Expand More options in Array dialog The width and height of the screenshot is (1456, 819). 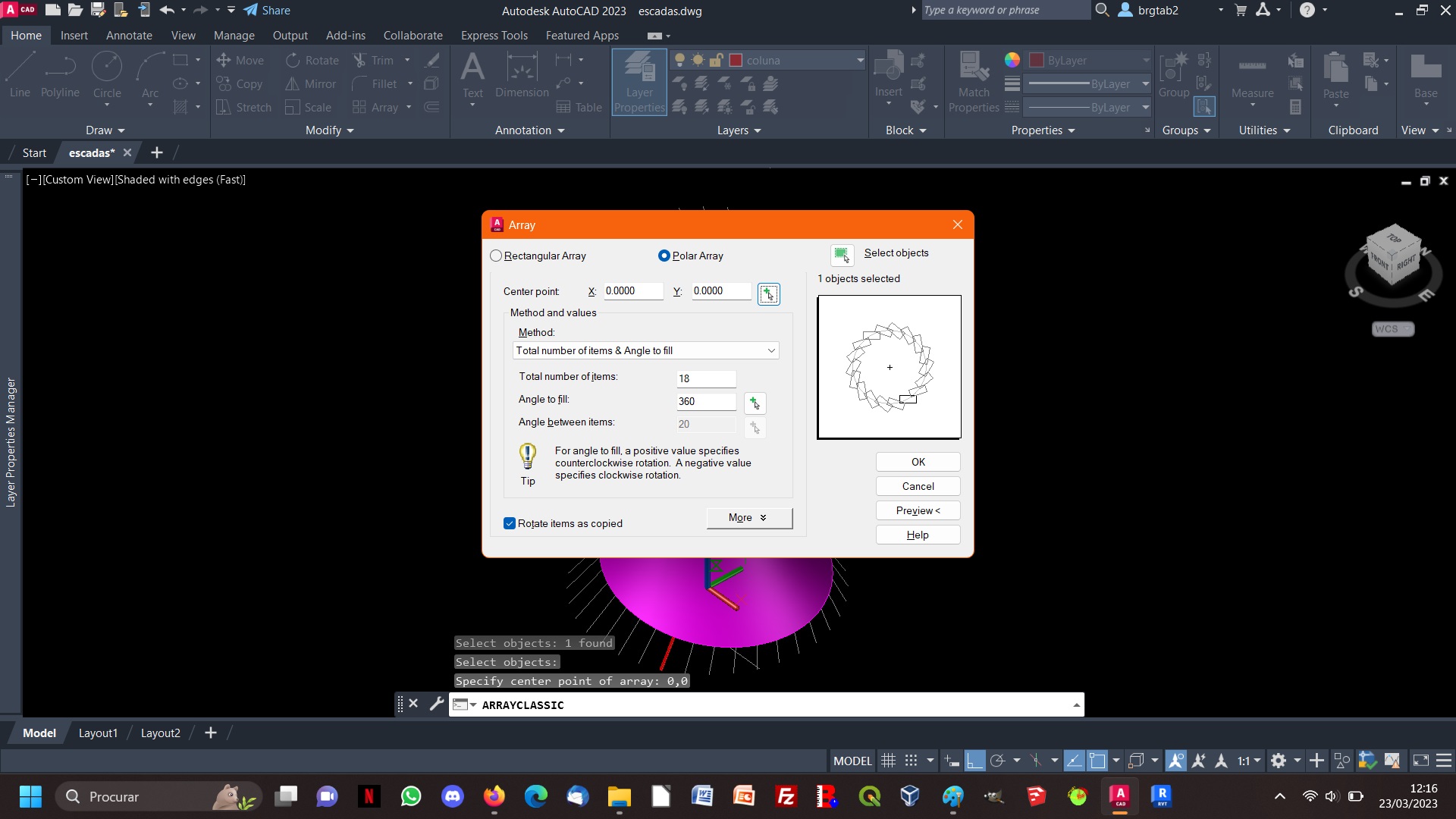point(748,517)
